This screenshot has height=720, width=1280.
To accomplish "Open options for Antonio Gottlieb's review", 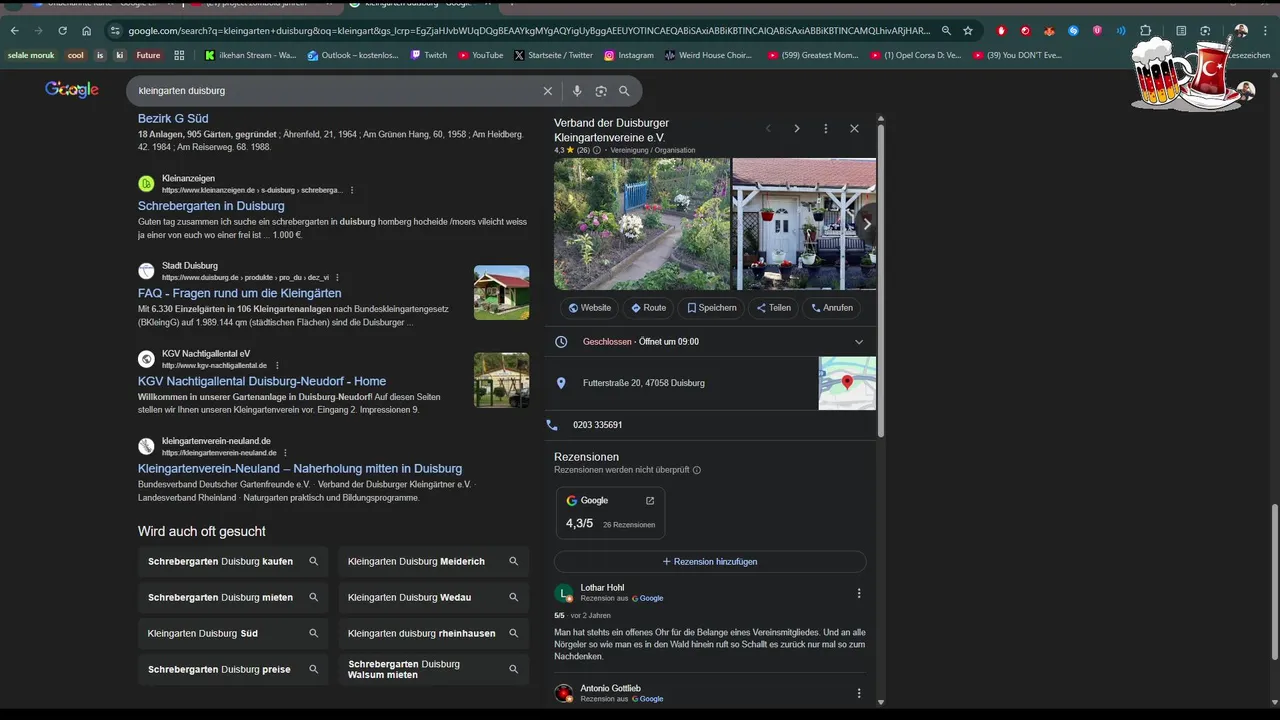I will tap(858, 693).
